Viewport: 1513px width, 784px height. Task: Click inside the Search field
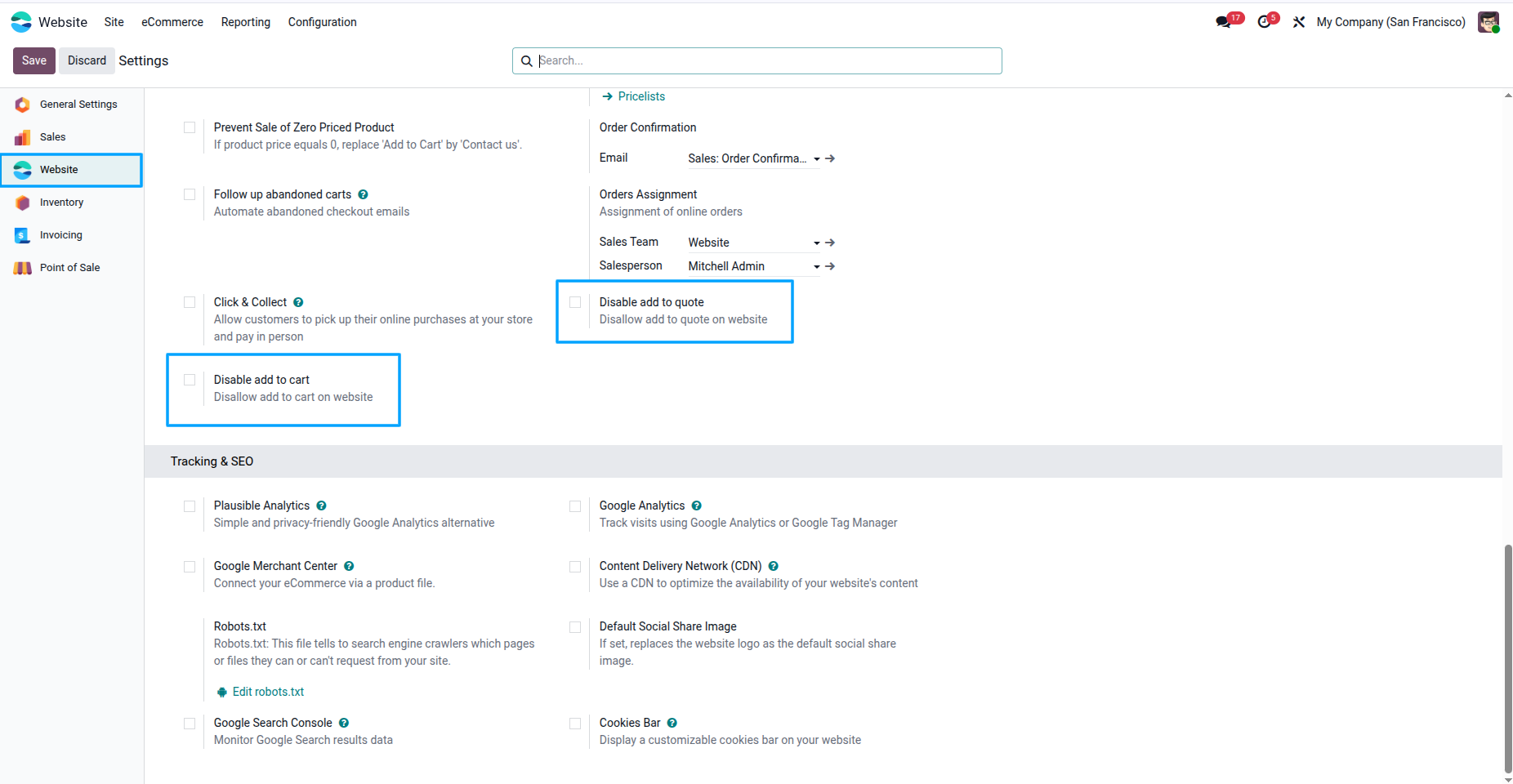756,60
